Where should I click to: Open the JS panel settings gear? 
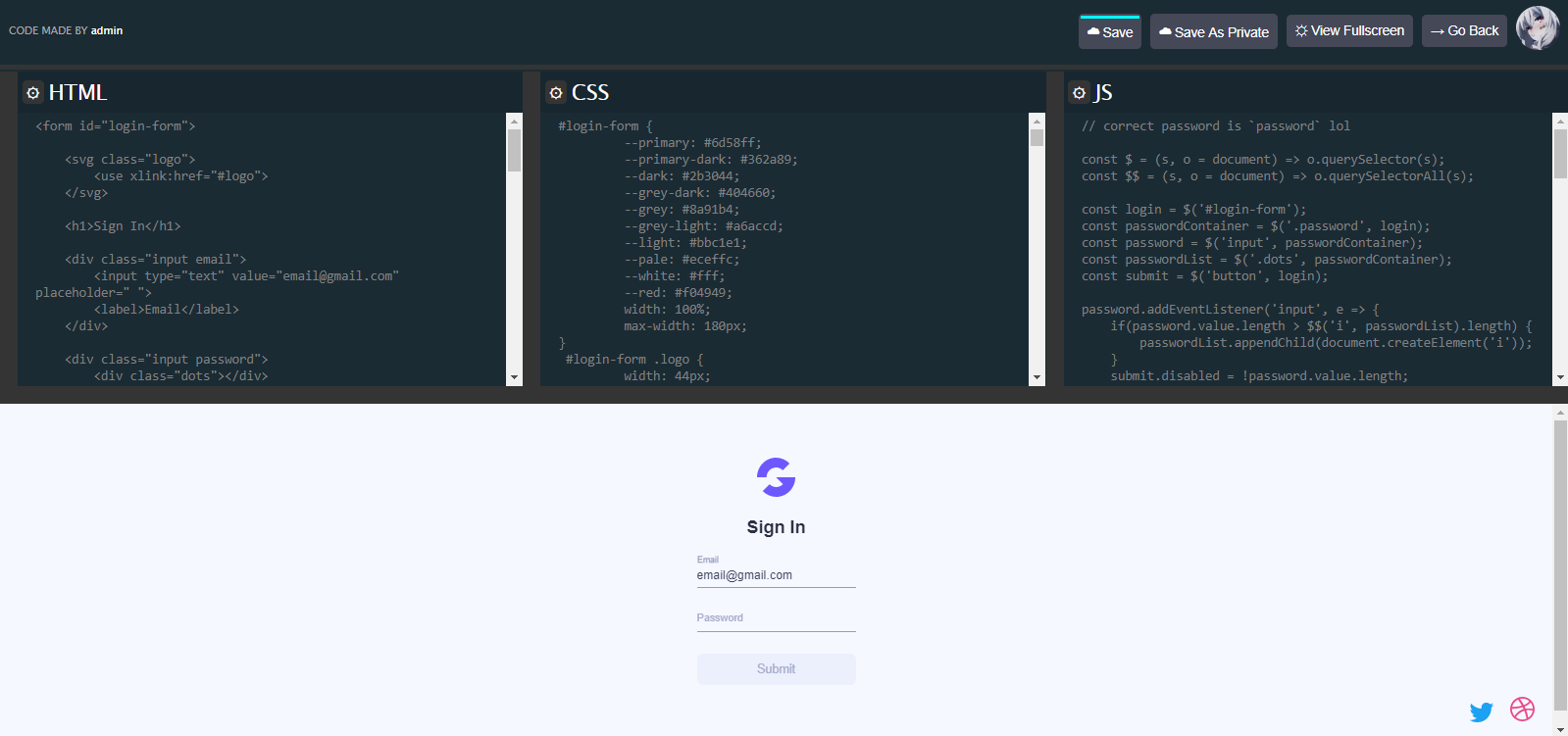(x=1079, y=93)
